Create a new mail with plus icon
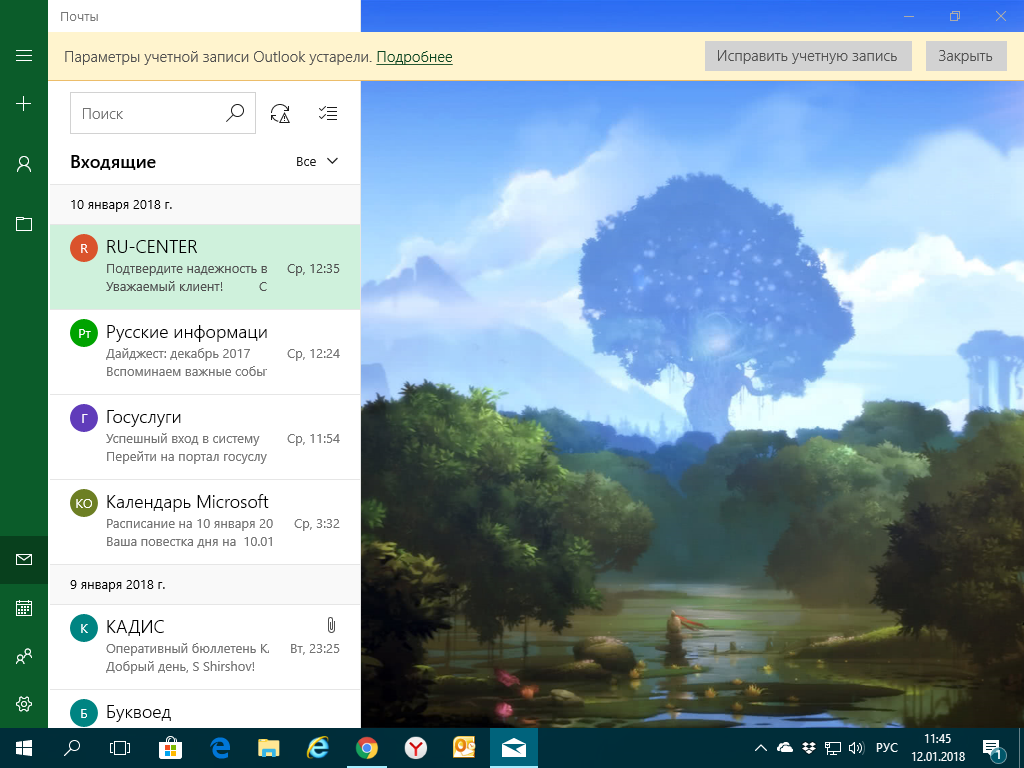This screenshot has height=768, width=1024. coord(24,103)
